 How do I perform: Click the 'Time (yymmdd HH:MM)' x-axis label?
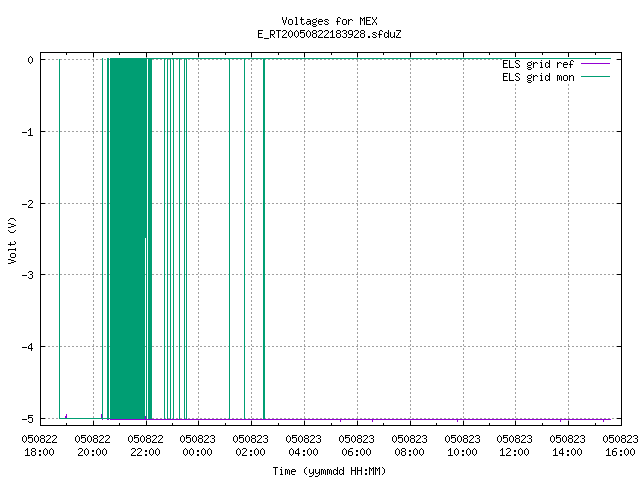[x=329, y=471]
